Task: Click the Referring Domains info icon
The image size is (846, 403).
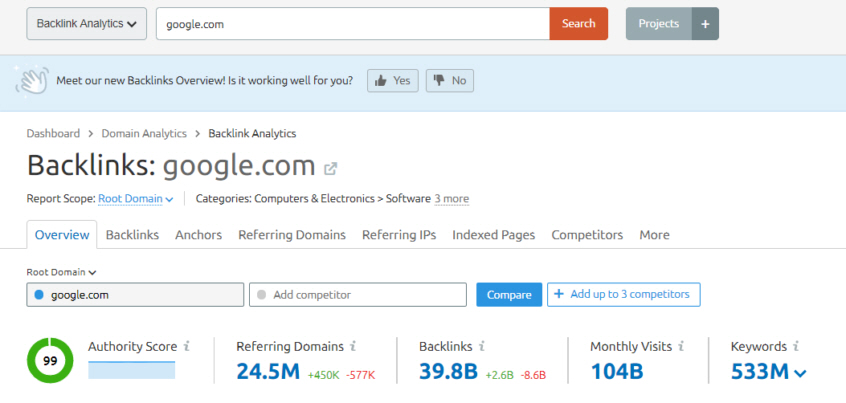Action: tap(353, 346)
